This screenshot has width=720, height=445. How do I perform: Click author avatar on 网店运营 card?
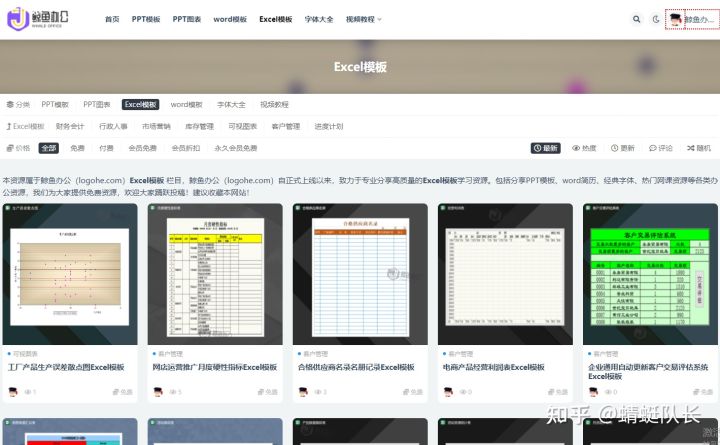(x=158, y=392)
